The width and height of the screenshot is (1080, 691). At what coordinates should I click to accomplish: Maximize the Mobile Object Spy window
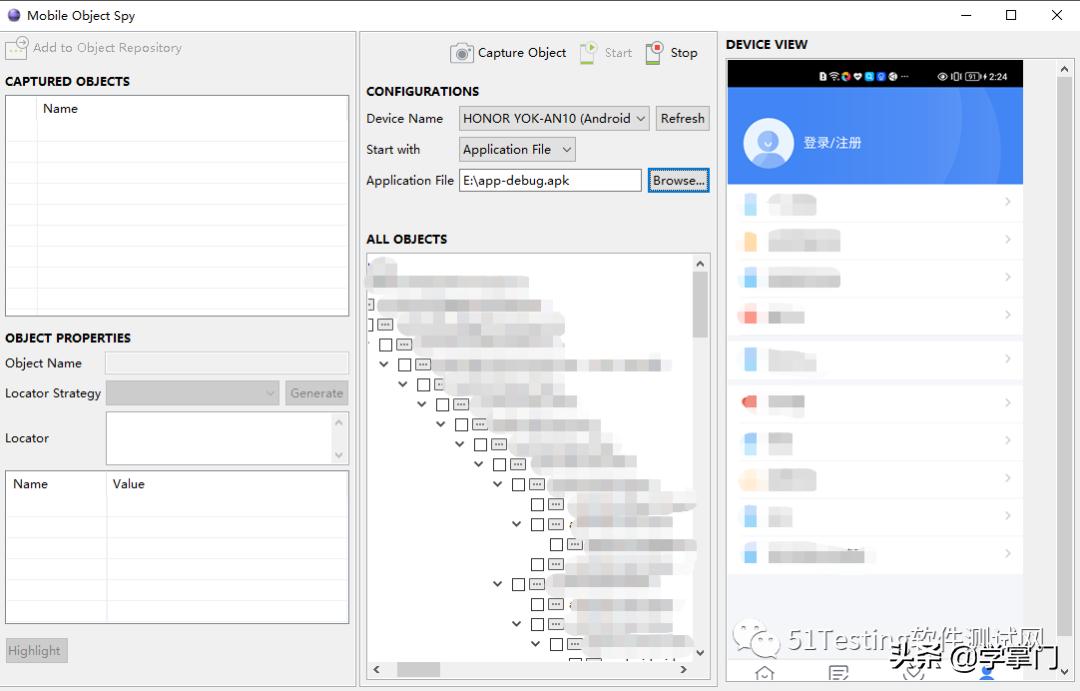1011,15
